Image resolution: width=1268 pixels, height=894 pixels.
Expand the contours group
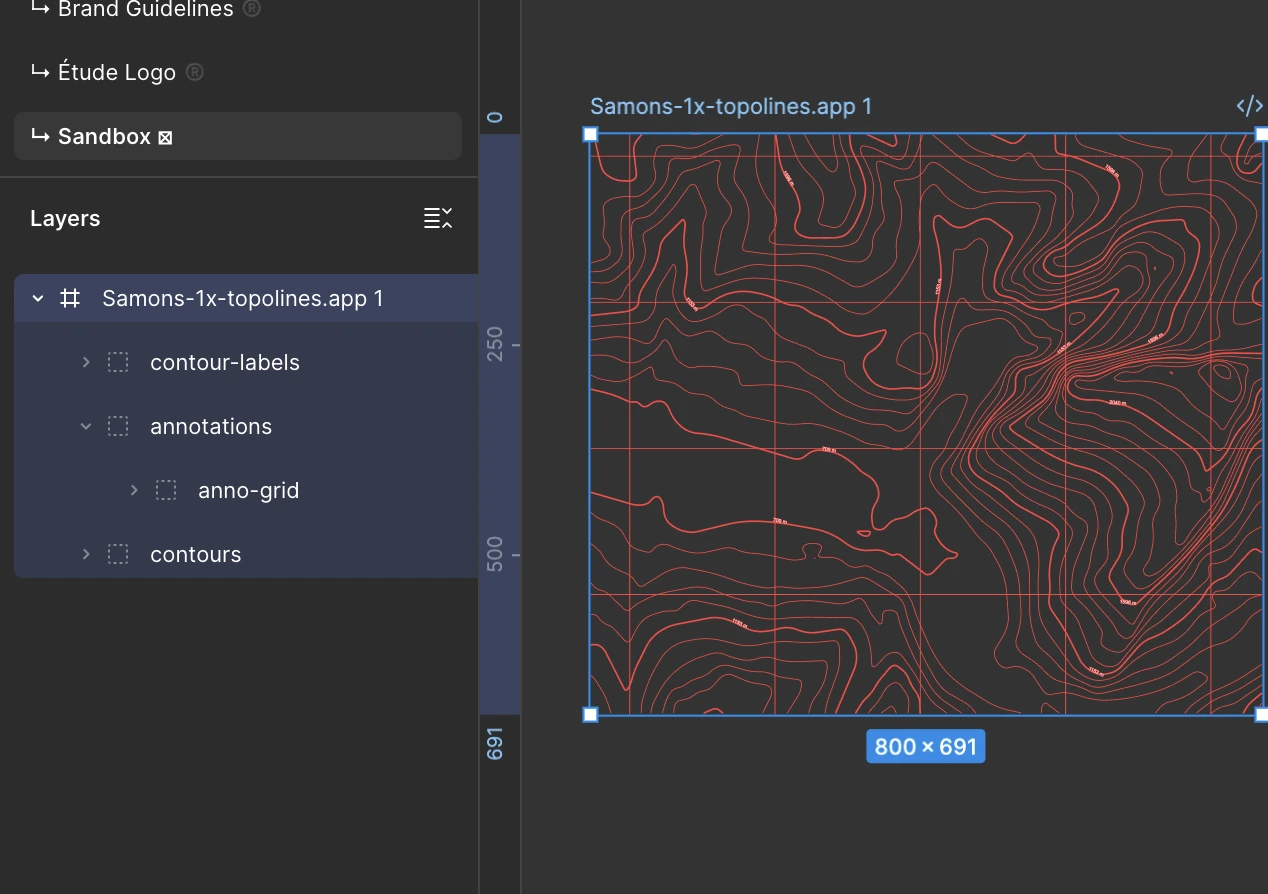pyautogui.click(x=86, y=554)
